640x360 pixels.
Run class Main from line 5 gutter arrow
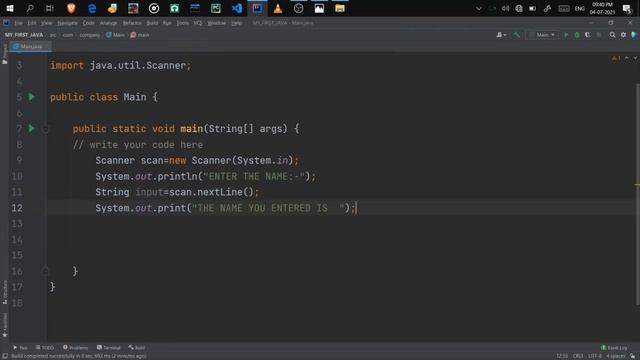point(32,97)
